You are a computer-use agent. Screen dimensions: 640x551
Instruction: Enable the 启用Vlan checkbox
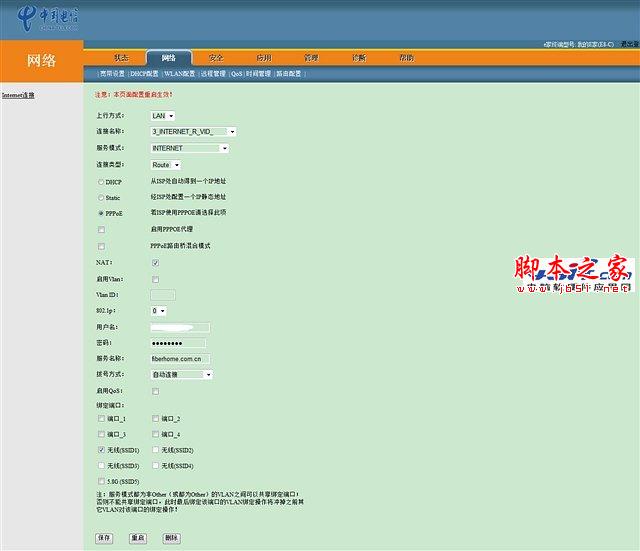pyautogui.click(x=156, y=280)
